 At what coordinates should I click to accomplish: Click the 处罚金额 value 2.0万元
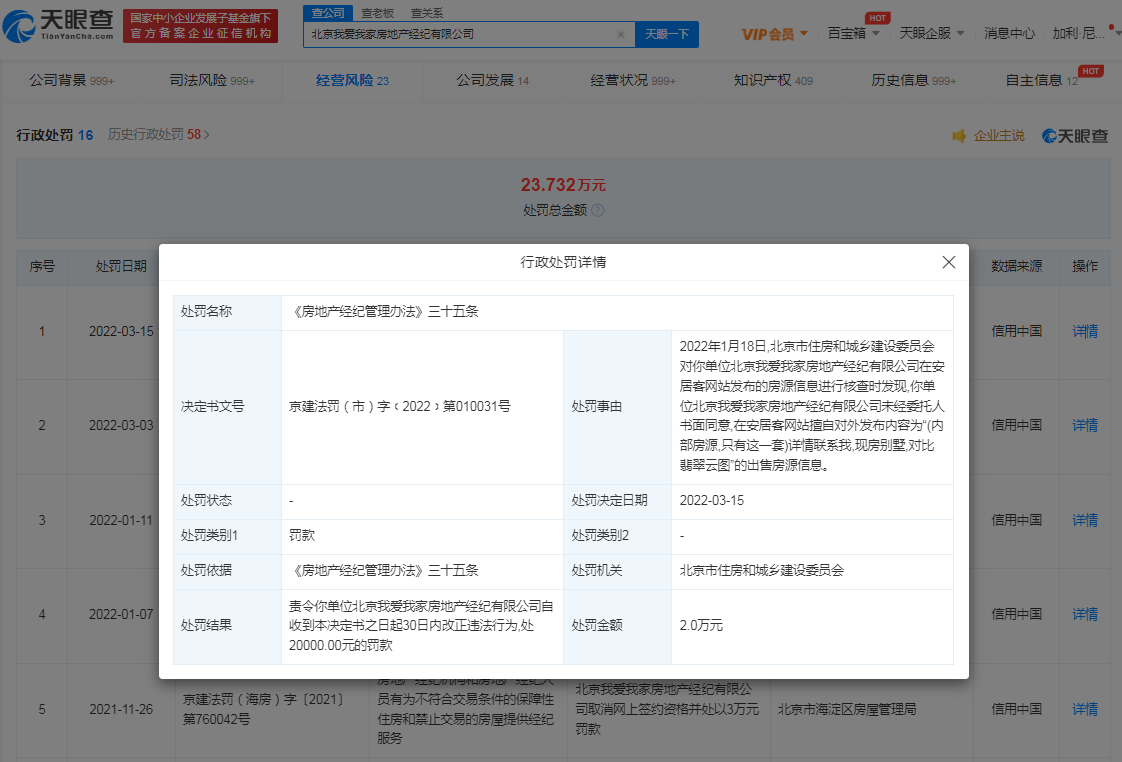click(701, 625)
